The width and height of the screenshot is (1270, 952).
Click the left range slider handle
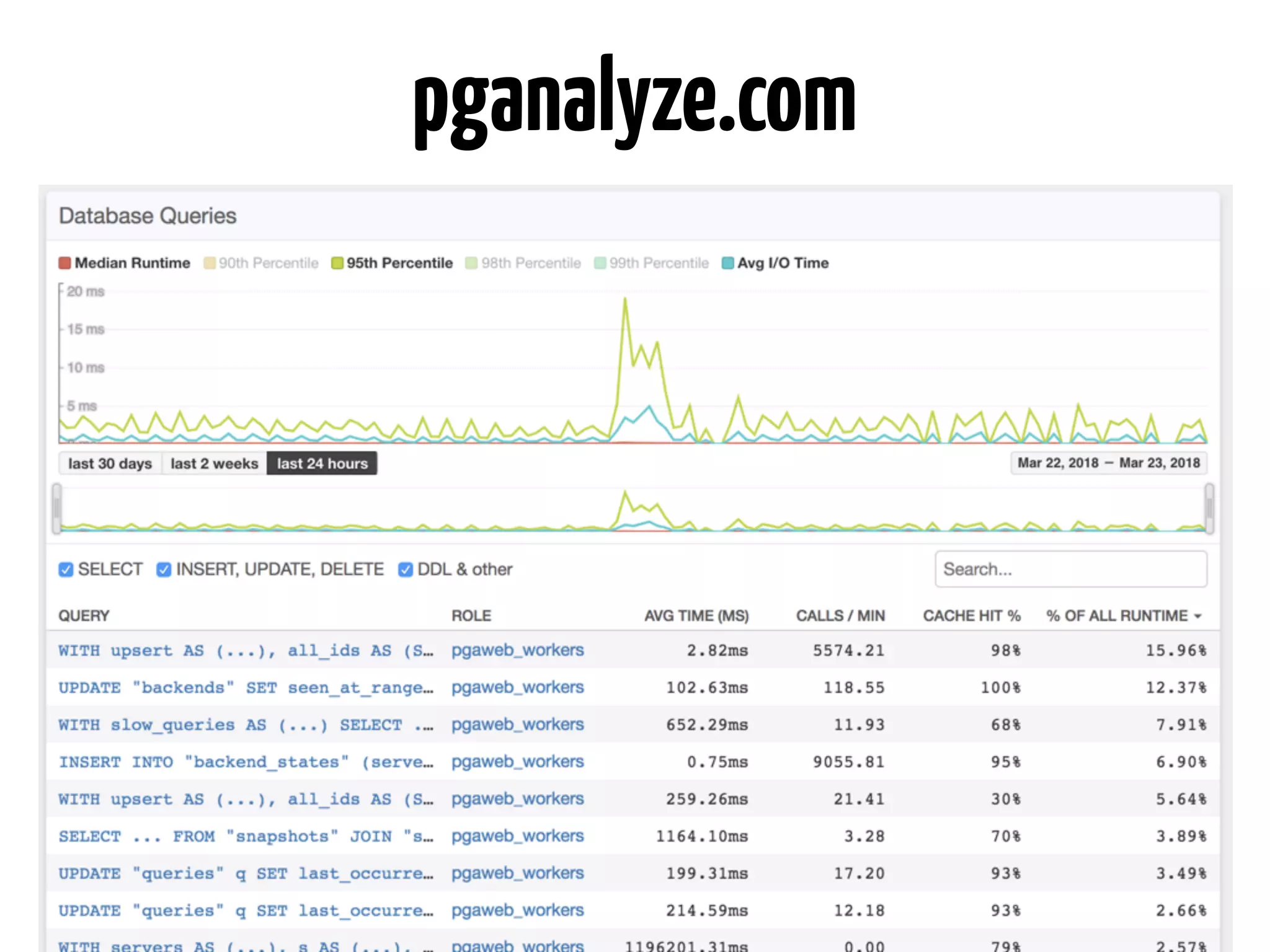[57, 509]
